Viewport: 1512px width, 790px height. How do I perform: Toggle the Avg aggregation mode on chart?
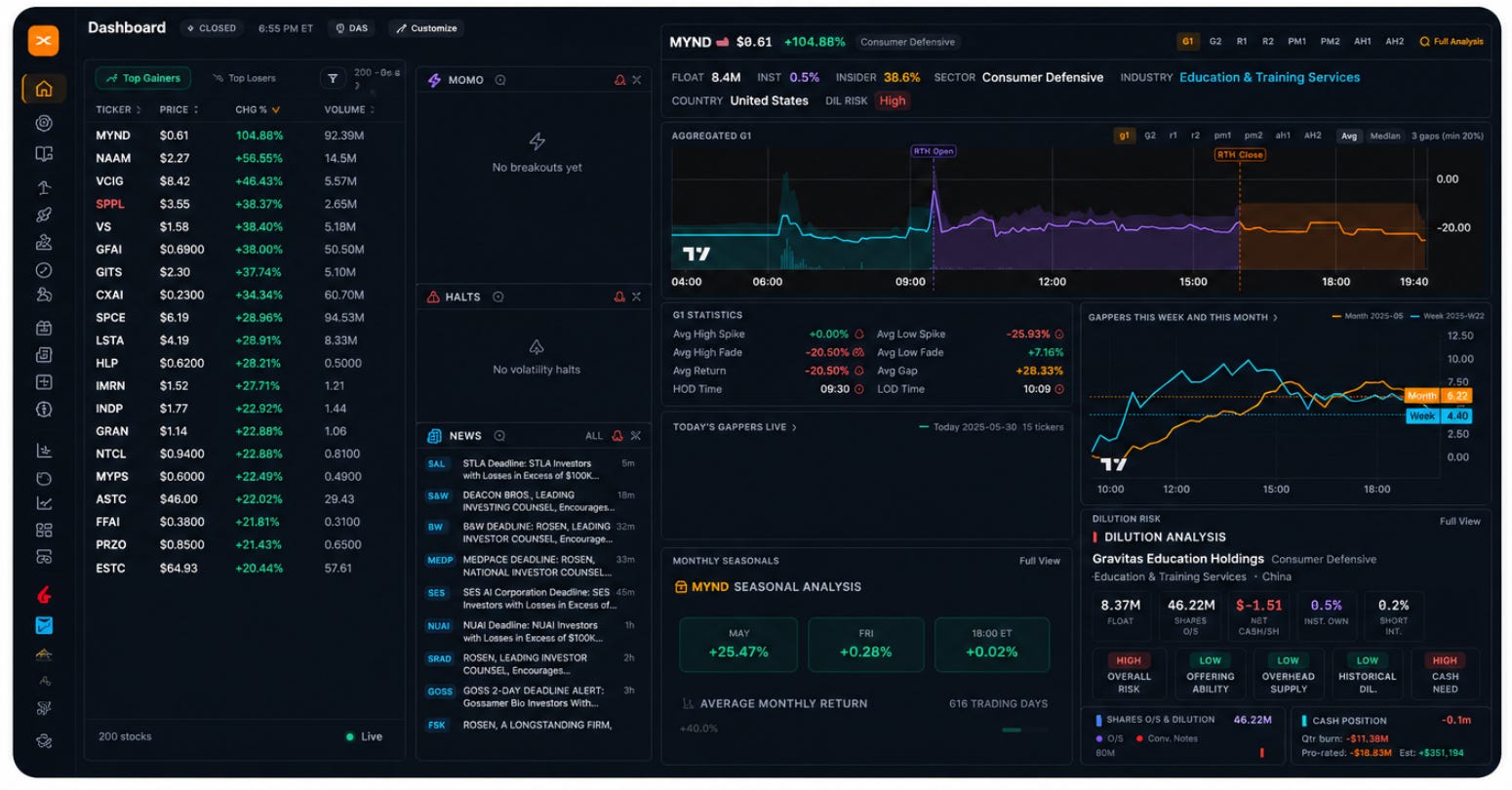click(x=1349, y=136)
